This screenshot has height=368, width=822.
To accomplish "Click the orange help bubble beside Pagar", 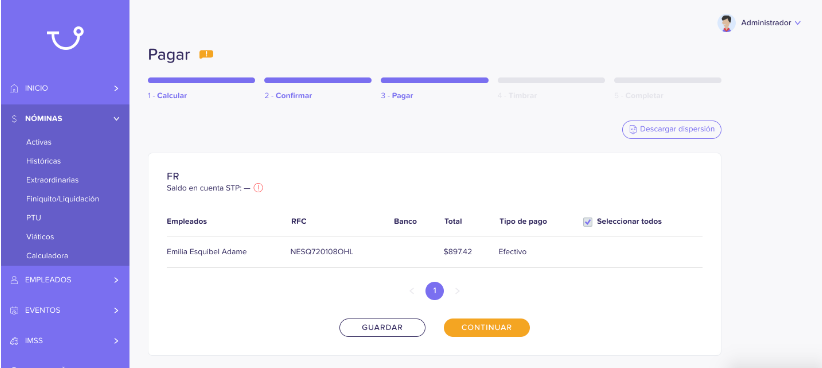I will (206, 54).
